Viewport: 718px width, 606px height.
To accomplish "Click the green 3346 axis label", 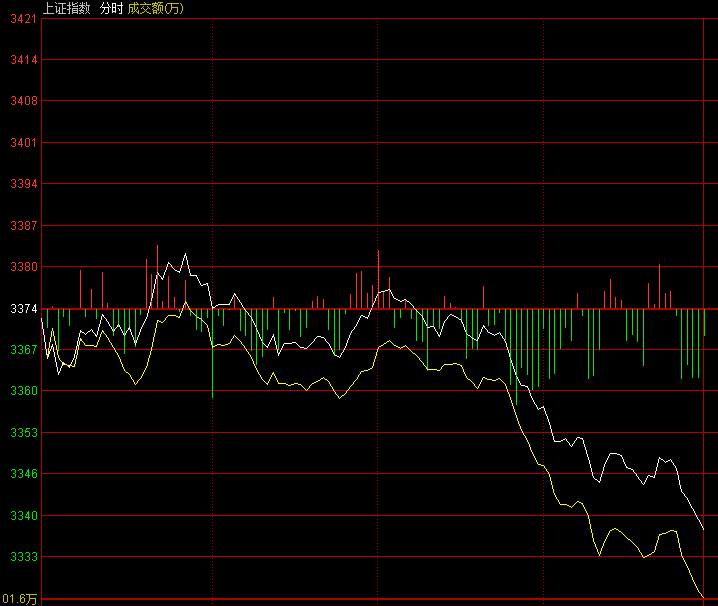I will 23,474.
